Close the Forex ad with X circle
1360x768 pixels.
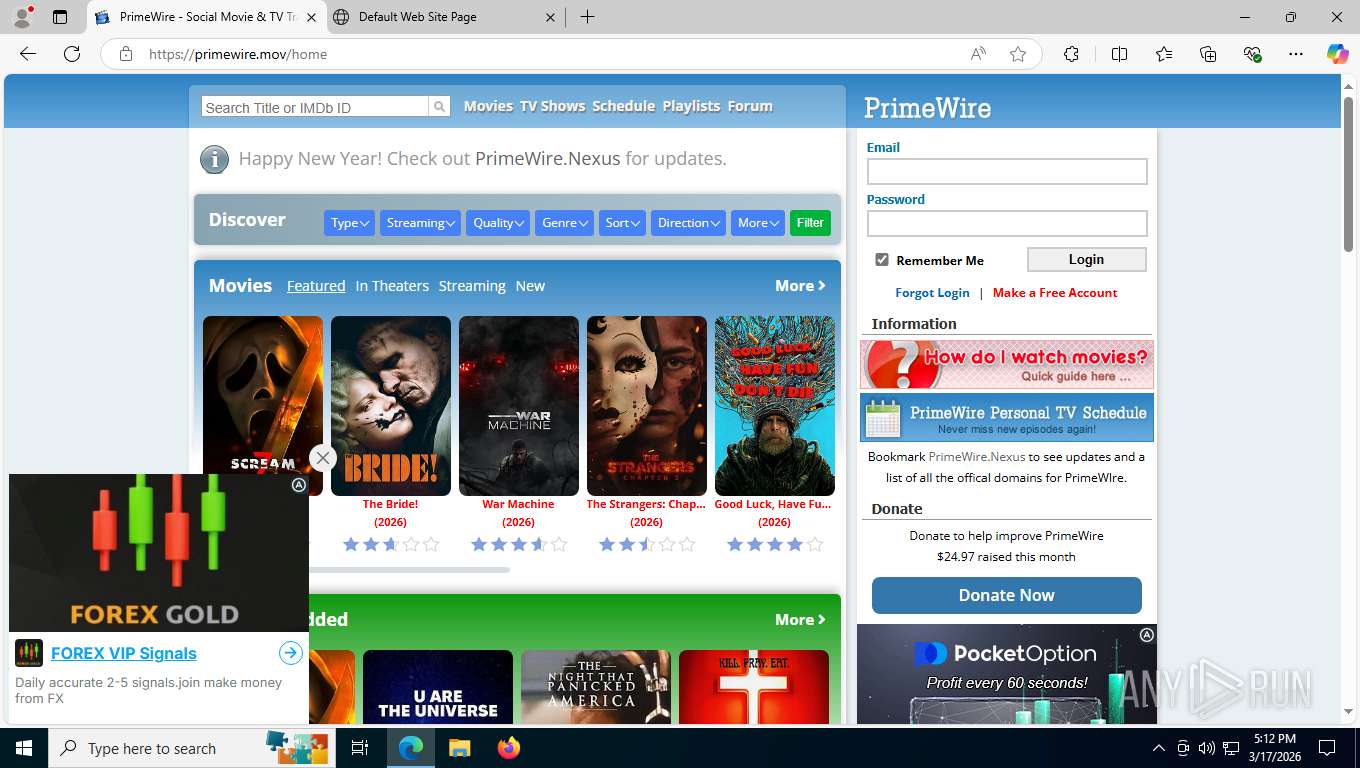(322, 458)
